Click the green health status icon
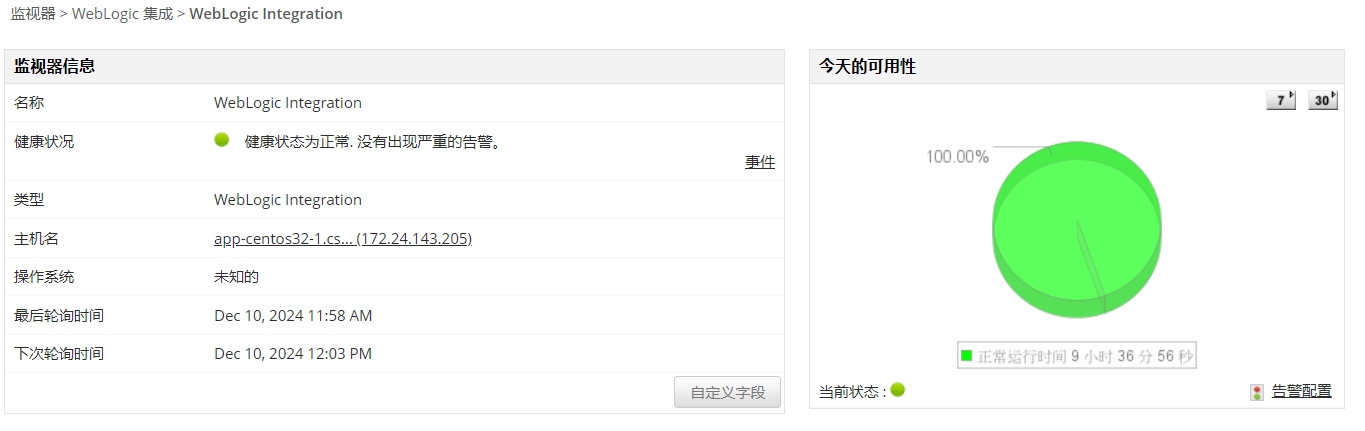1365x431 pixels. coord(222,140)
